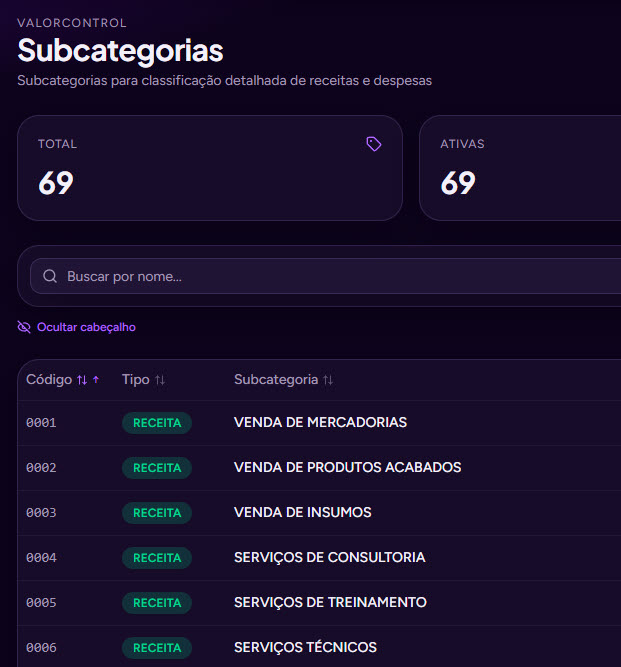The image size is (621, 667).
Task: Click the tag icon in the TOTAL card
Action: click(374, 144)
